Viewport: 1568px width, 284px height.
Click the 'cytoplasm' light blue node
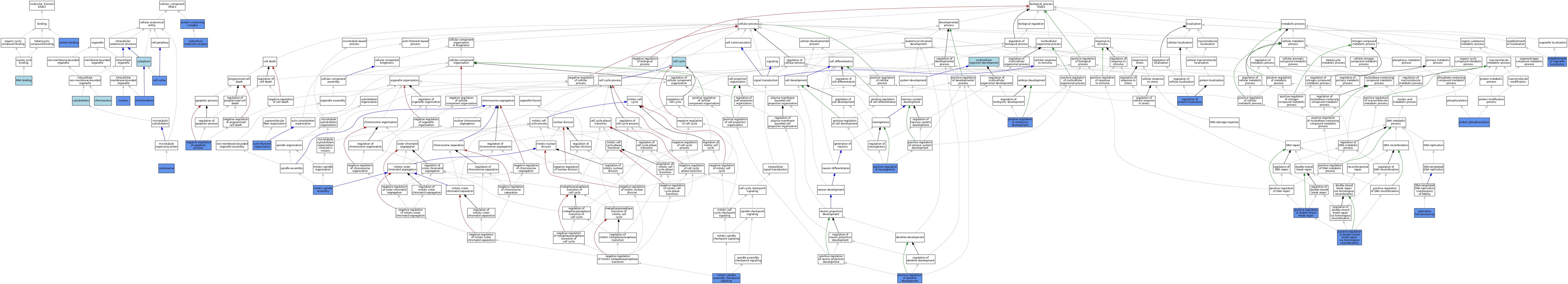(x=144, y=61)
